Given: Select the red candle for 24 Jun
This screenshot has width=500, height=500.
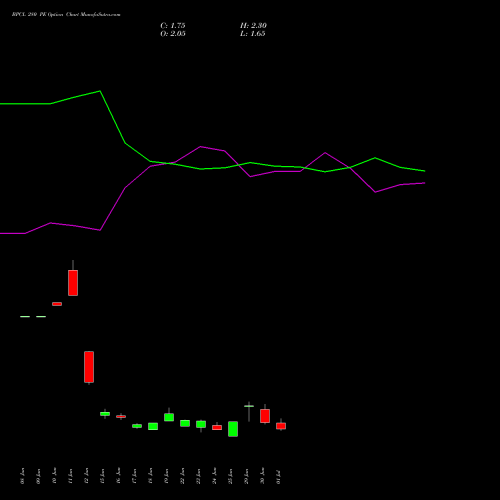Looking at the screenshot, I should coord(217,427).
